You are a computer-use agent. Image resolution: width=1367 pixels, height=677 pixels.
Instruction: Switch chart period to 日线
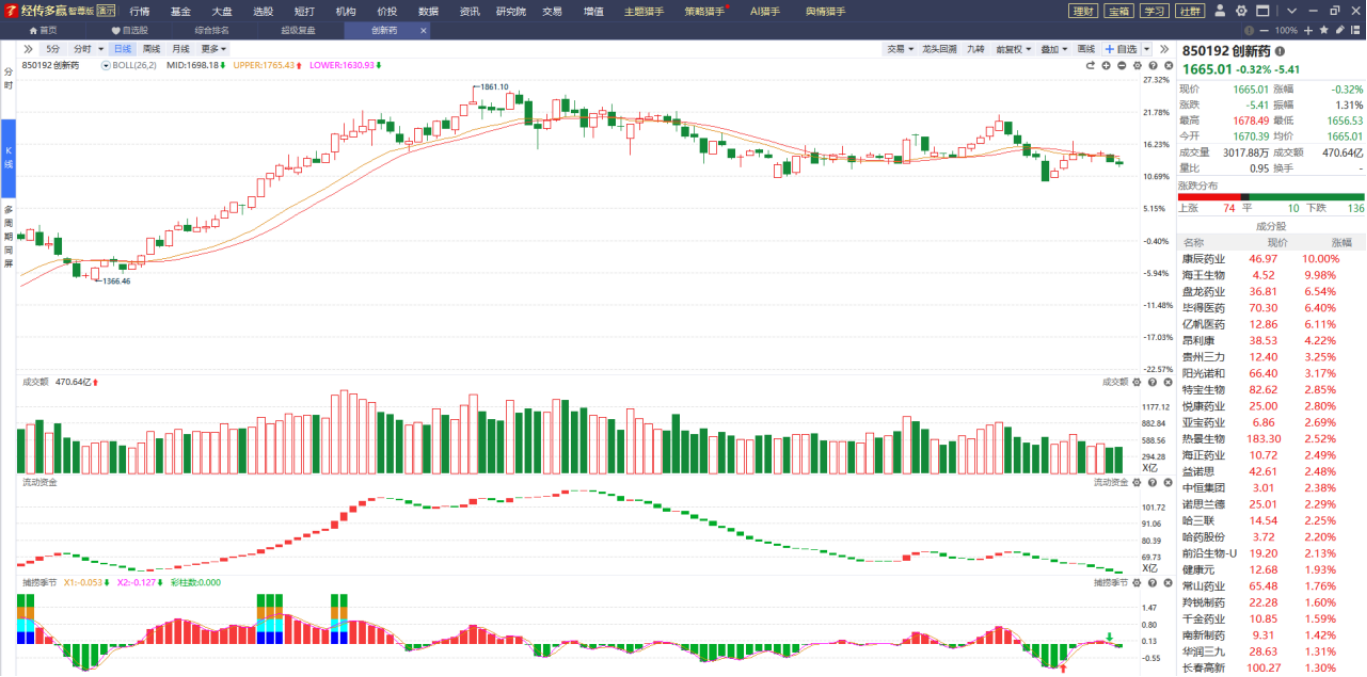(122, 48)
